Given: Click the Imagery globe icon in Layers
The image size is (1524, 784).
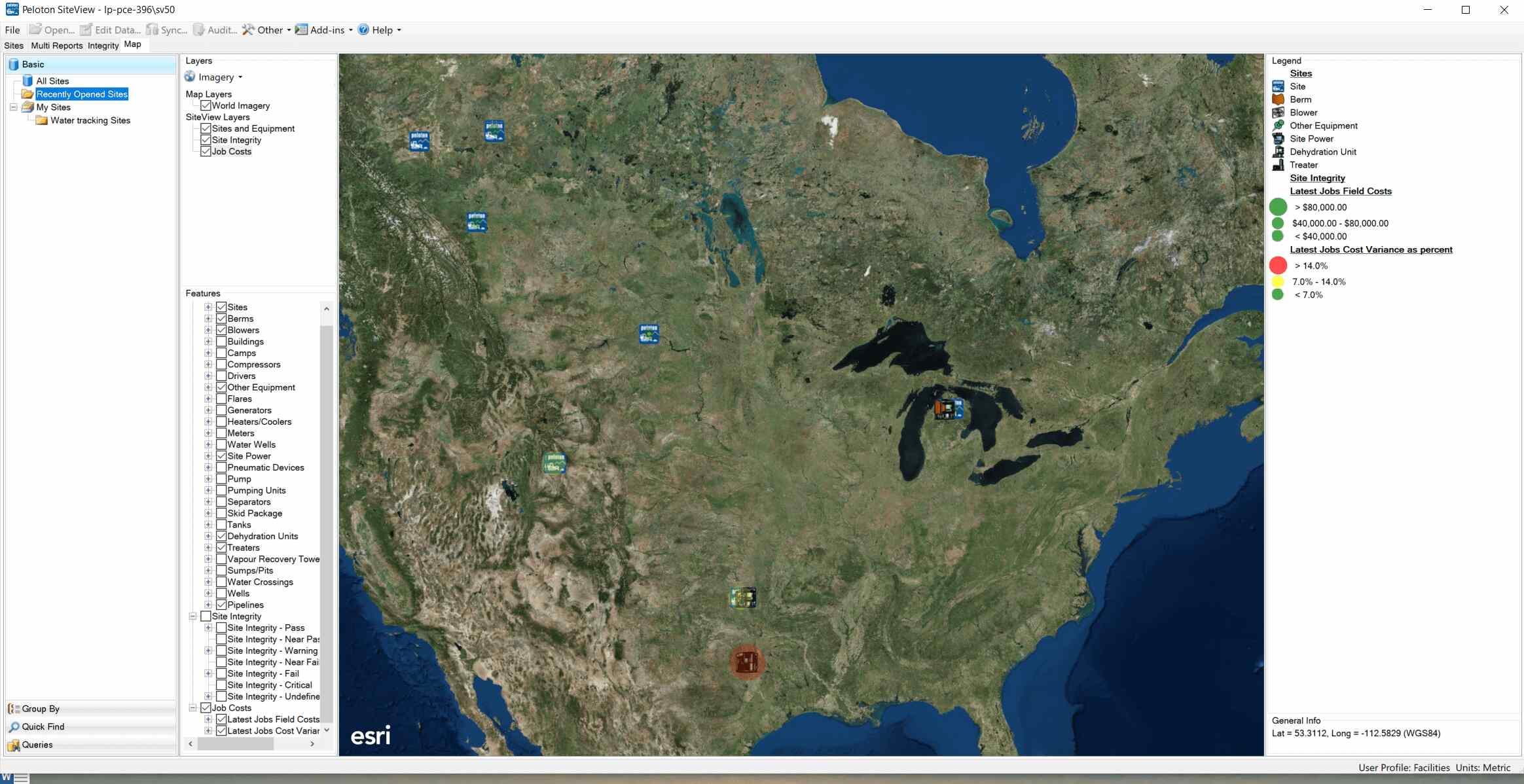Looking at the screenshot, I should tap(190, 77).
